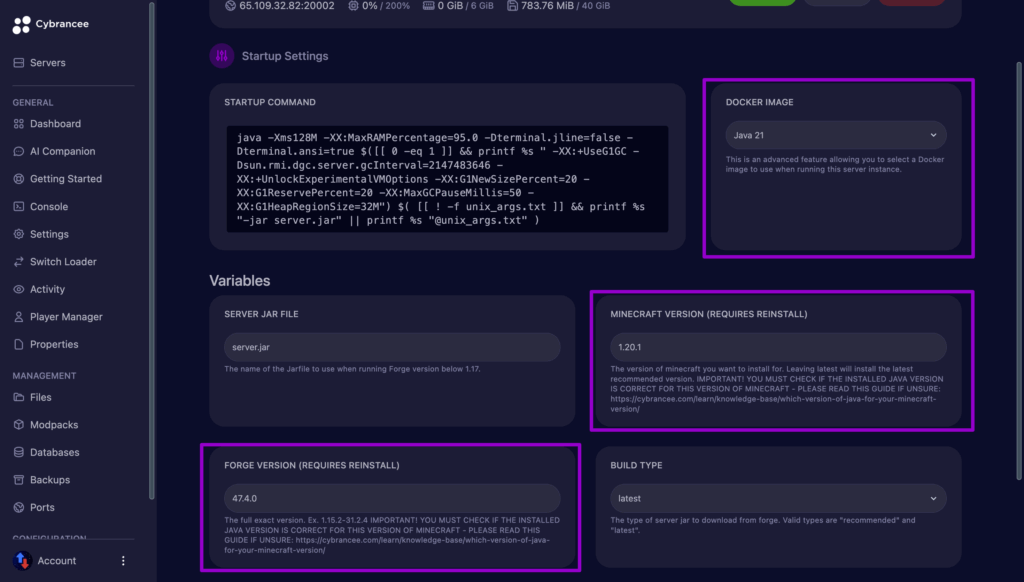Screen dimensions: 1024x582
Task: Click the Console terminal icon
Action: 19,207
